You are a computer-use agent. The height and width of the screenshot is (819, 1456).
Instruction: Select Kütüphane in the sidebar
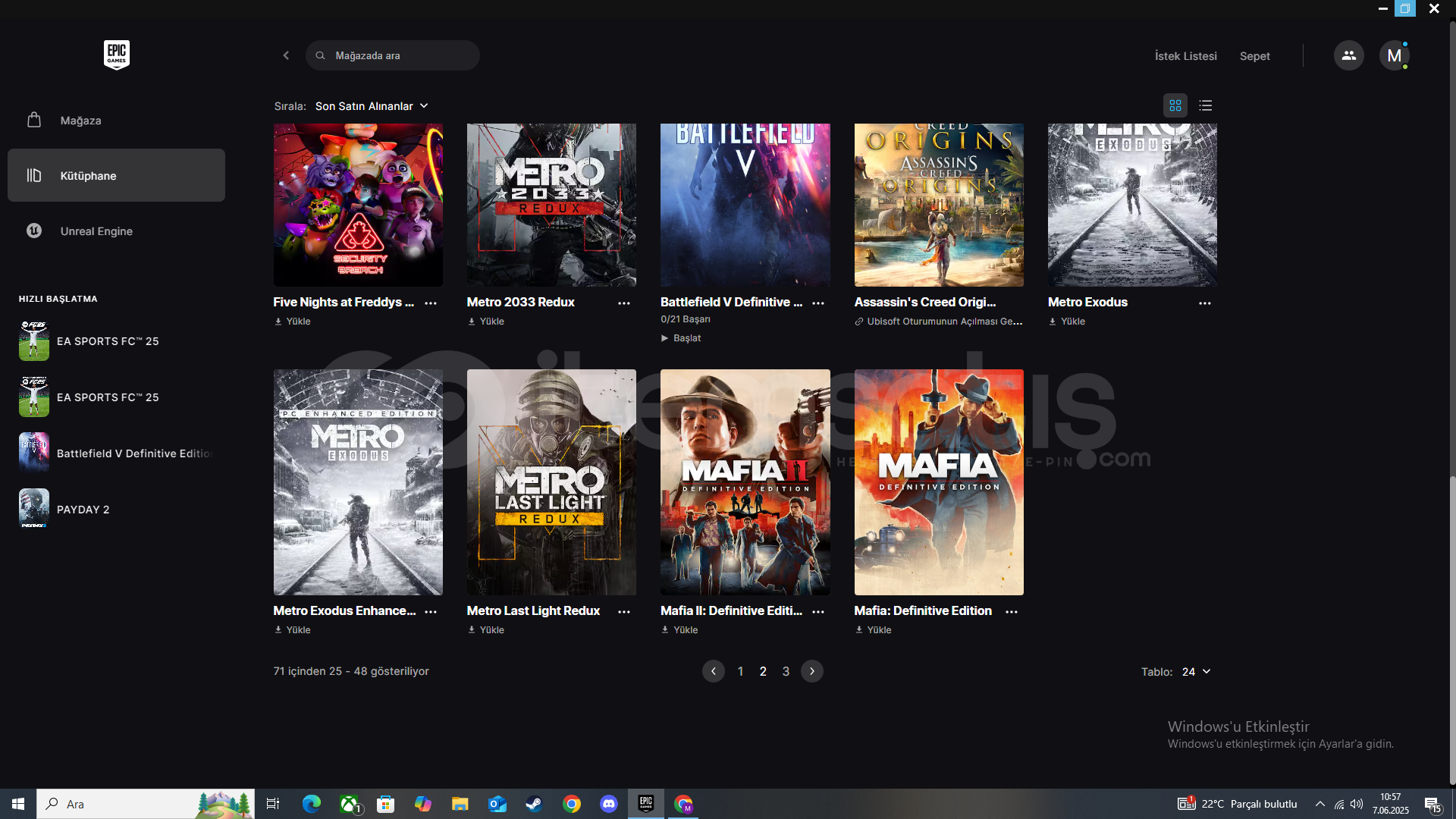click(x=116, y=175)
